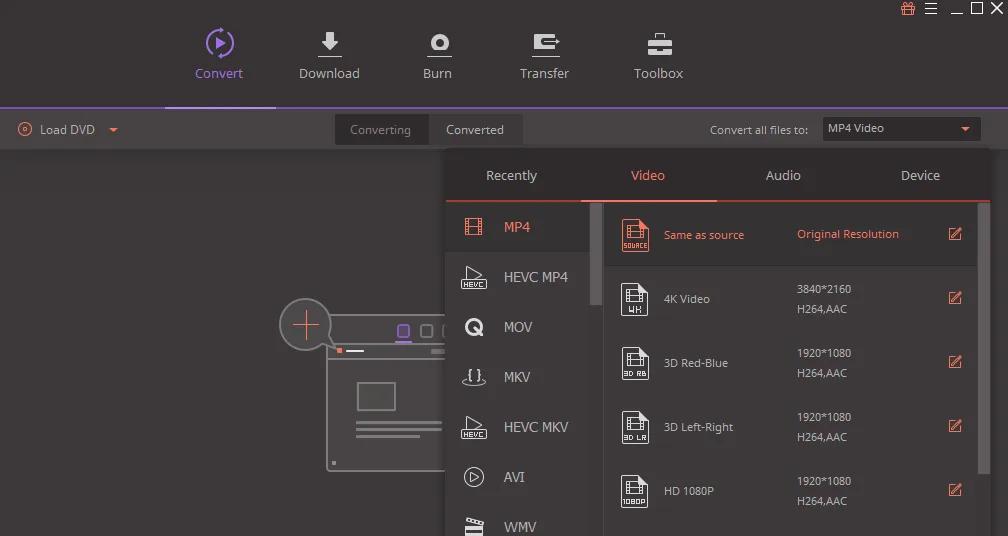
Task: Click the HEVC MP4 format icon
Action: [x=474, y=278]
